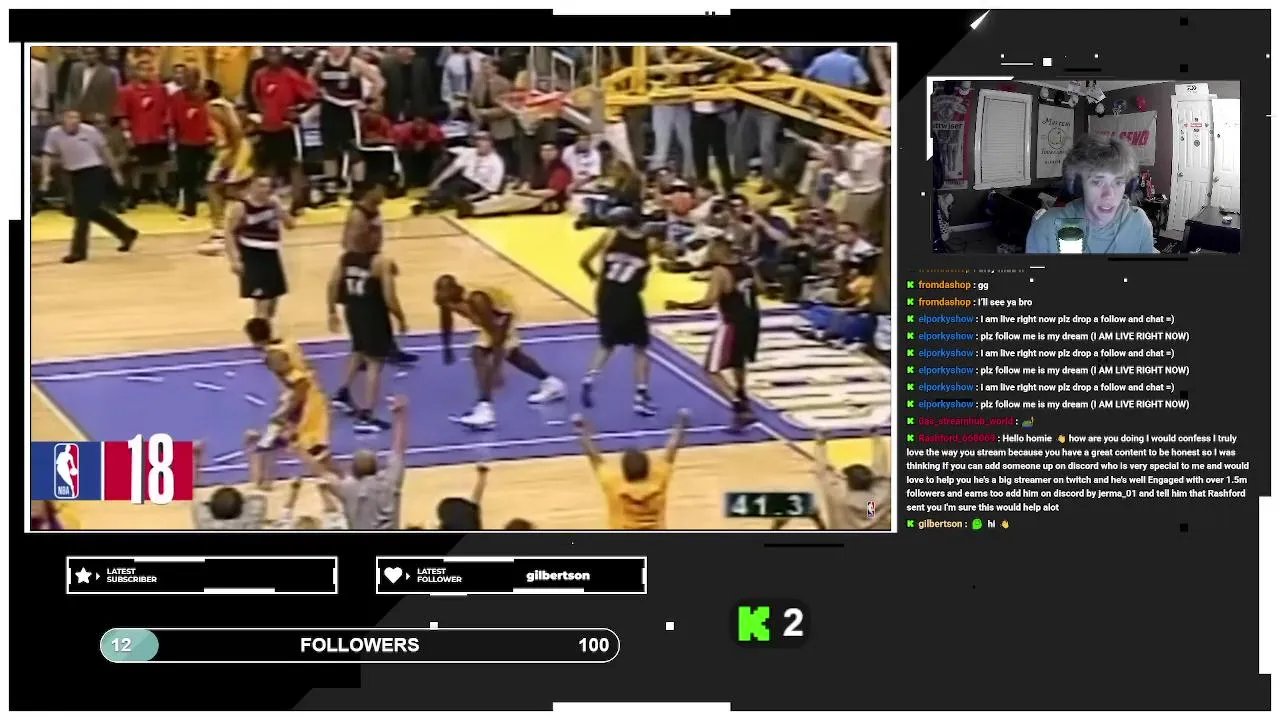This screenshot has width=1280, height=720.
Task: Click the waving hand emoji in Rashford's message
Action: pyautogui.click(x=1061, y=439)
